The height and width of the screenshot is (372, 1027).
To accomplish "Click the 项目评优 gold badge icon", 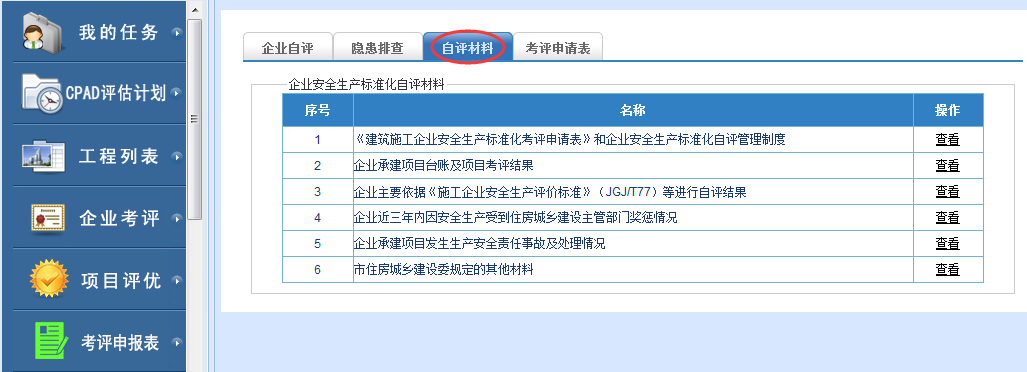I will (49, 280).
